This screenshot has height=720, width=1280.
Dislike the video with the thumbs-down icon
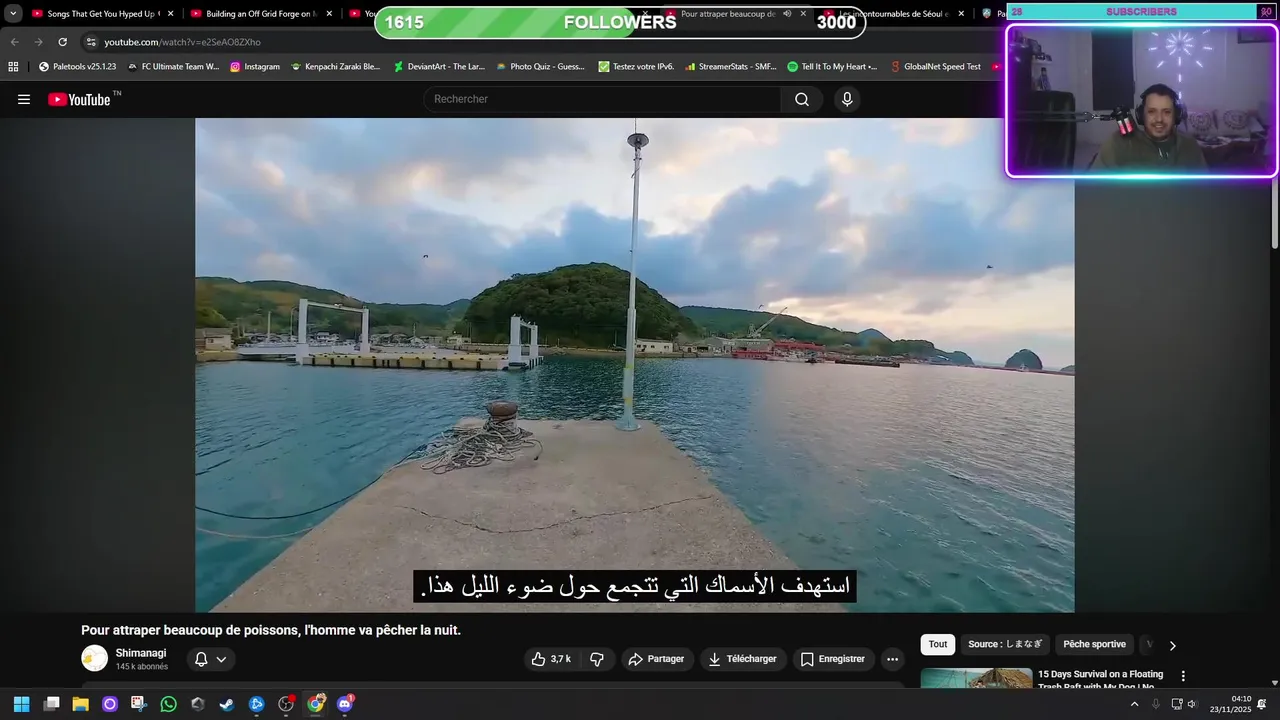(597, 659)
